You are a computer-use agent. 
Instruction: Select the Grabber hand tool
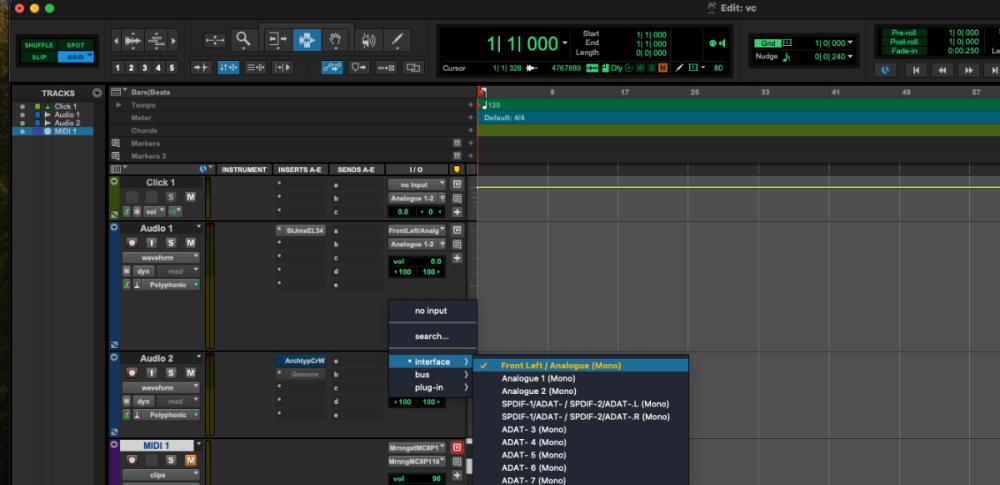click(337, 40)
